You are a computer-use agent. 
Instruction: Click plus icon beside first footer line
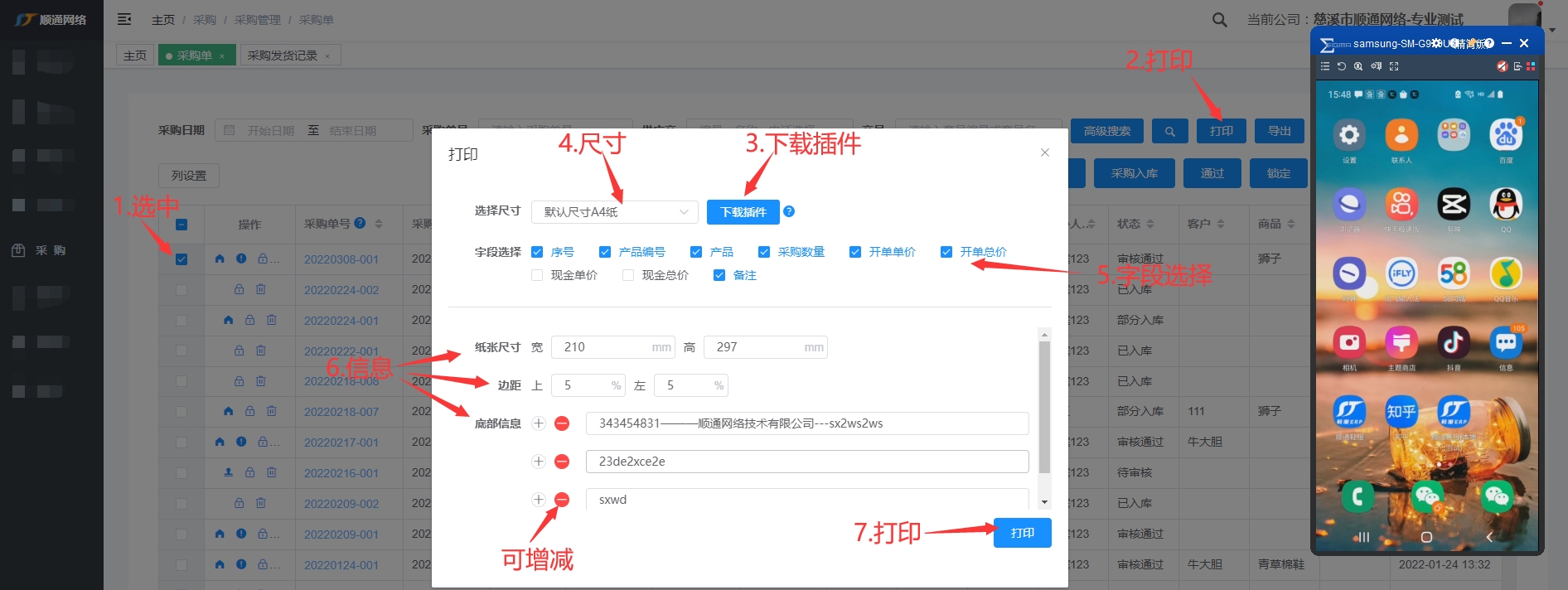539,423
